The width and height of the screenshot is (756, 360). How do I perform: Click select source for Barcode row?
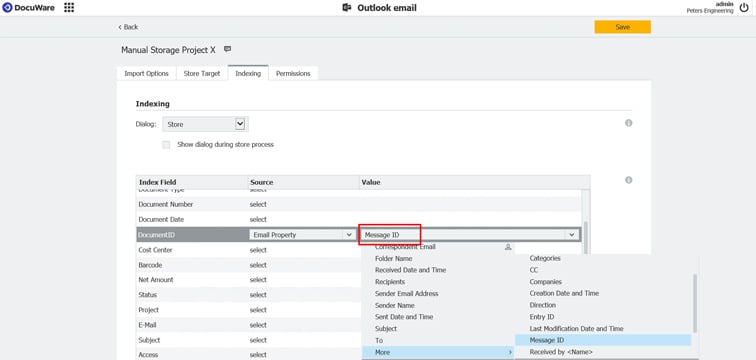tap(258, 265)
